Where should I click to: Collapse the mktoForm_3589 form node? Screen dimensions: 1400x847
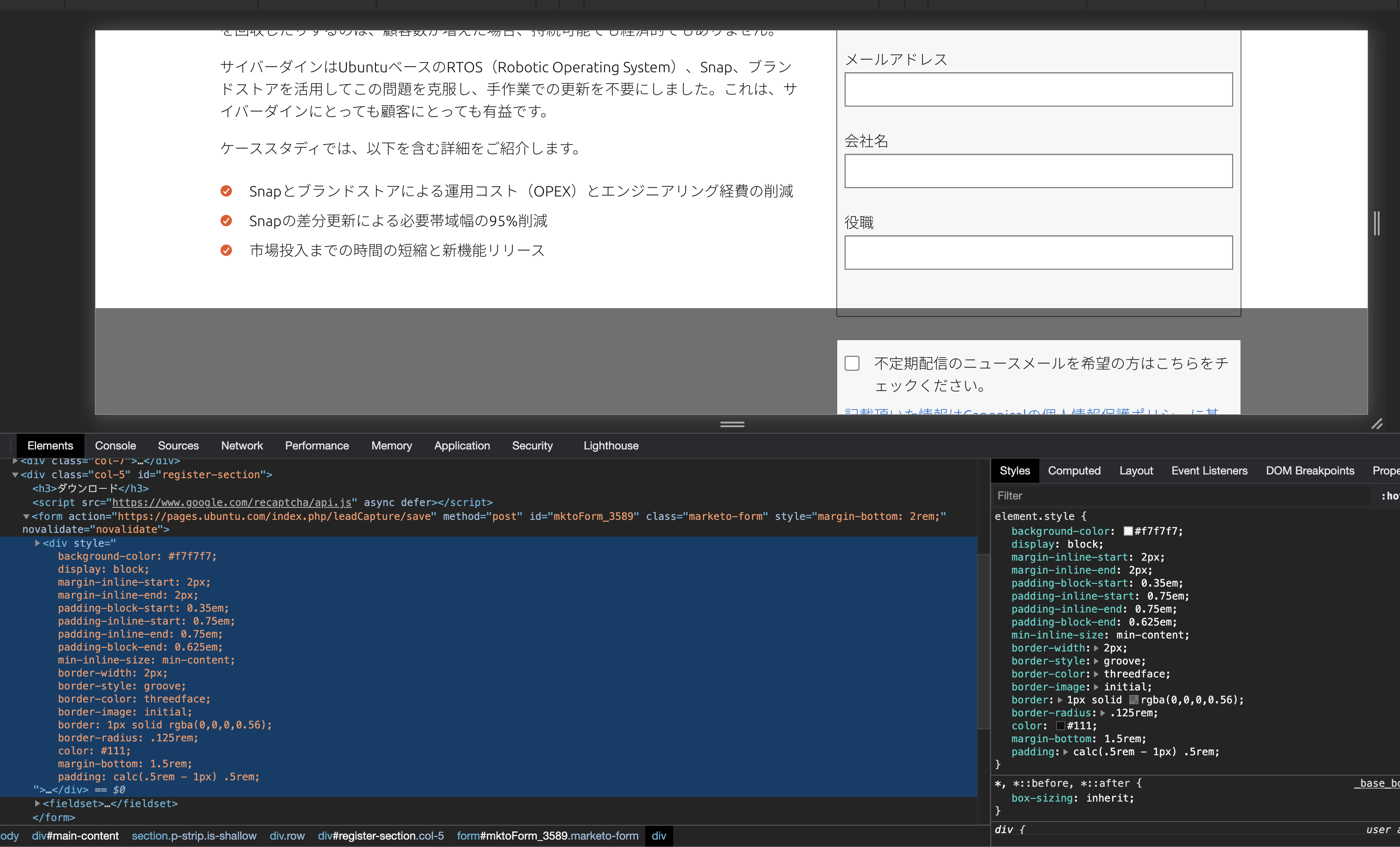pyautogui.click(x=26, y=516)
